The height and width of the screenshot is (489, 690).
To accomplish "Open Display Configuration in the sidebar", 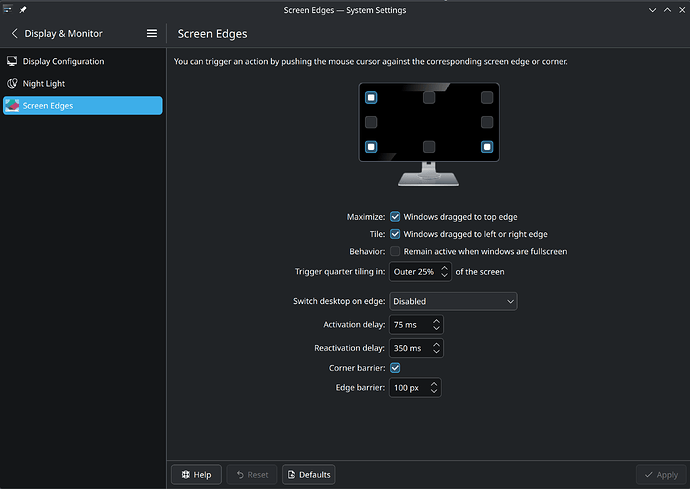I will [x=63, y=61].
